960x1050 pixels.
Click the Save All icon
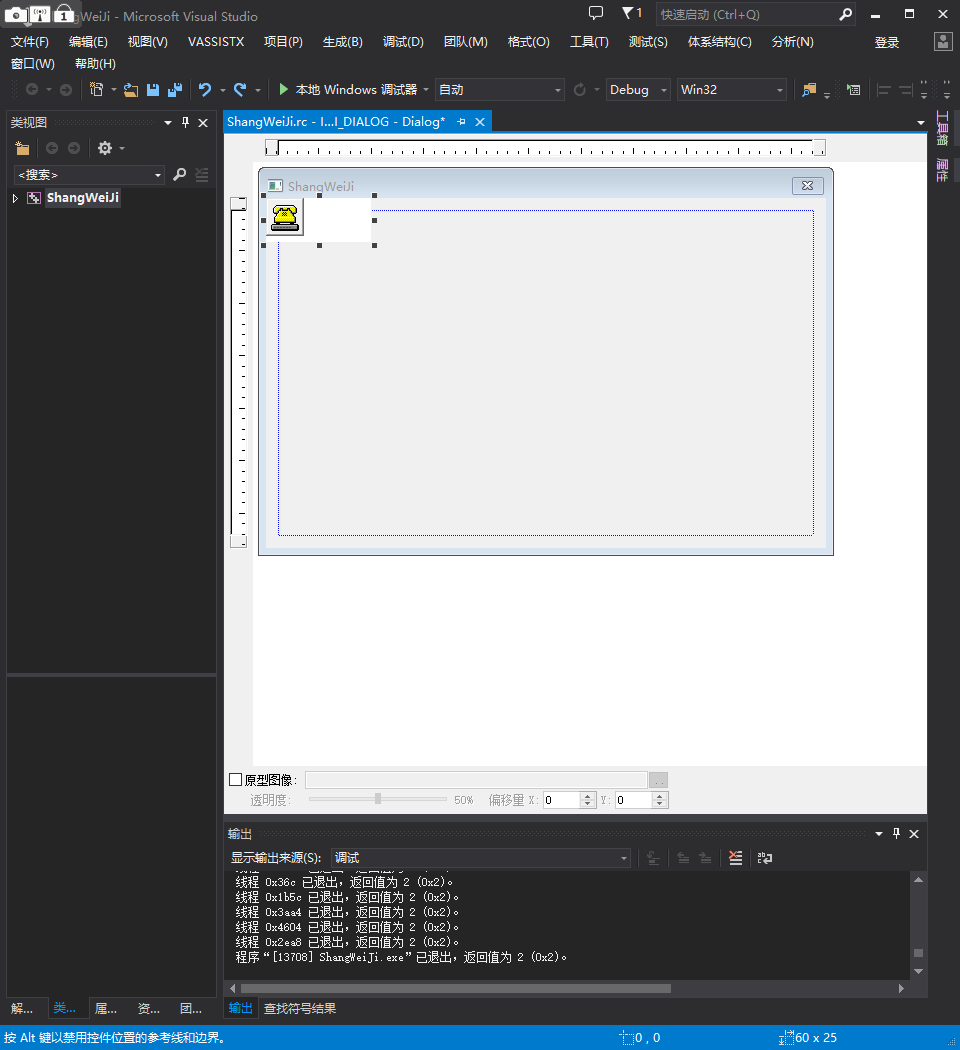175,90
